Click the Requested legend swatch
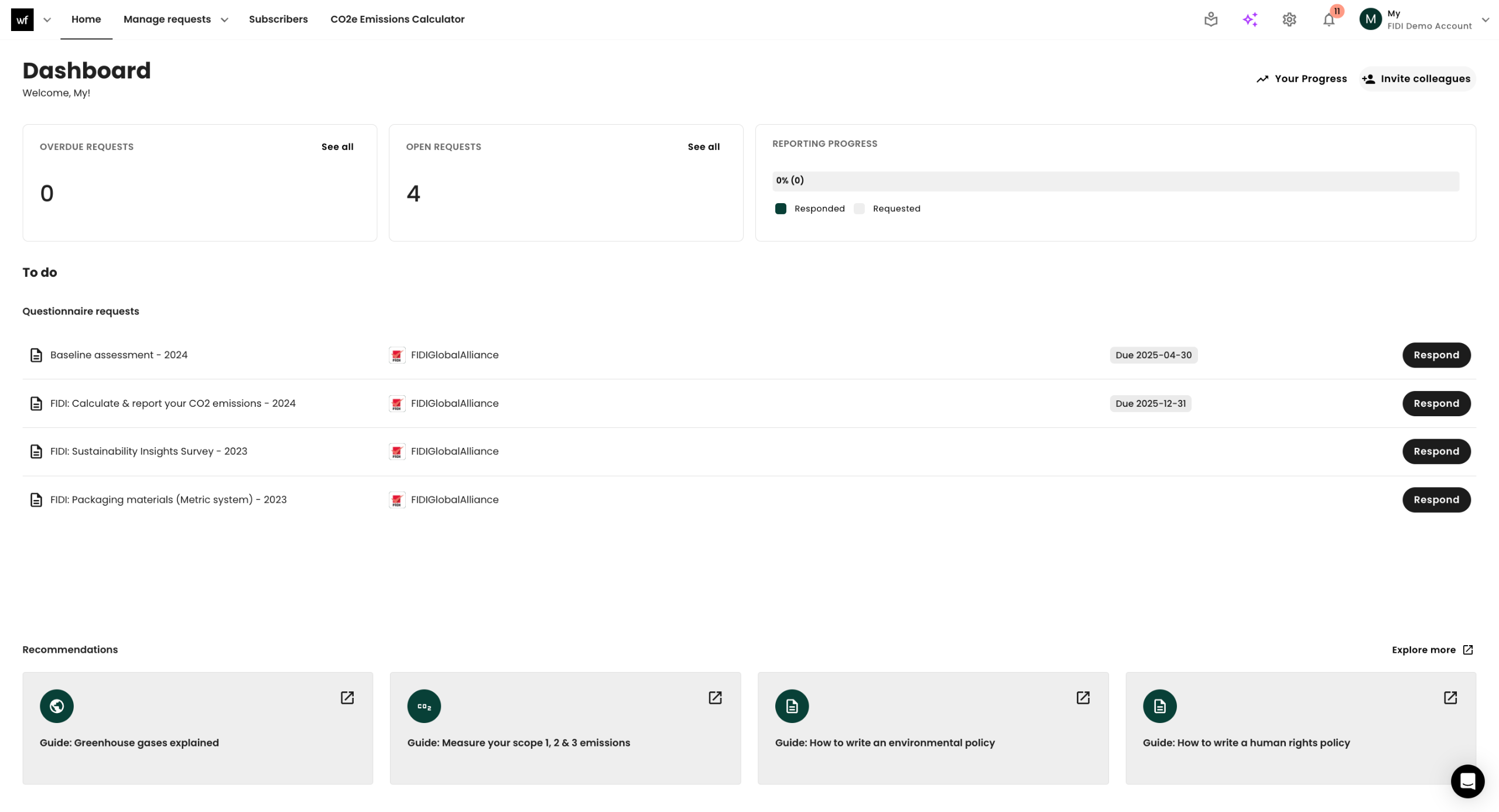This screenshot has height=812, width=1499. [x=859, y=209]
